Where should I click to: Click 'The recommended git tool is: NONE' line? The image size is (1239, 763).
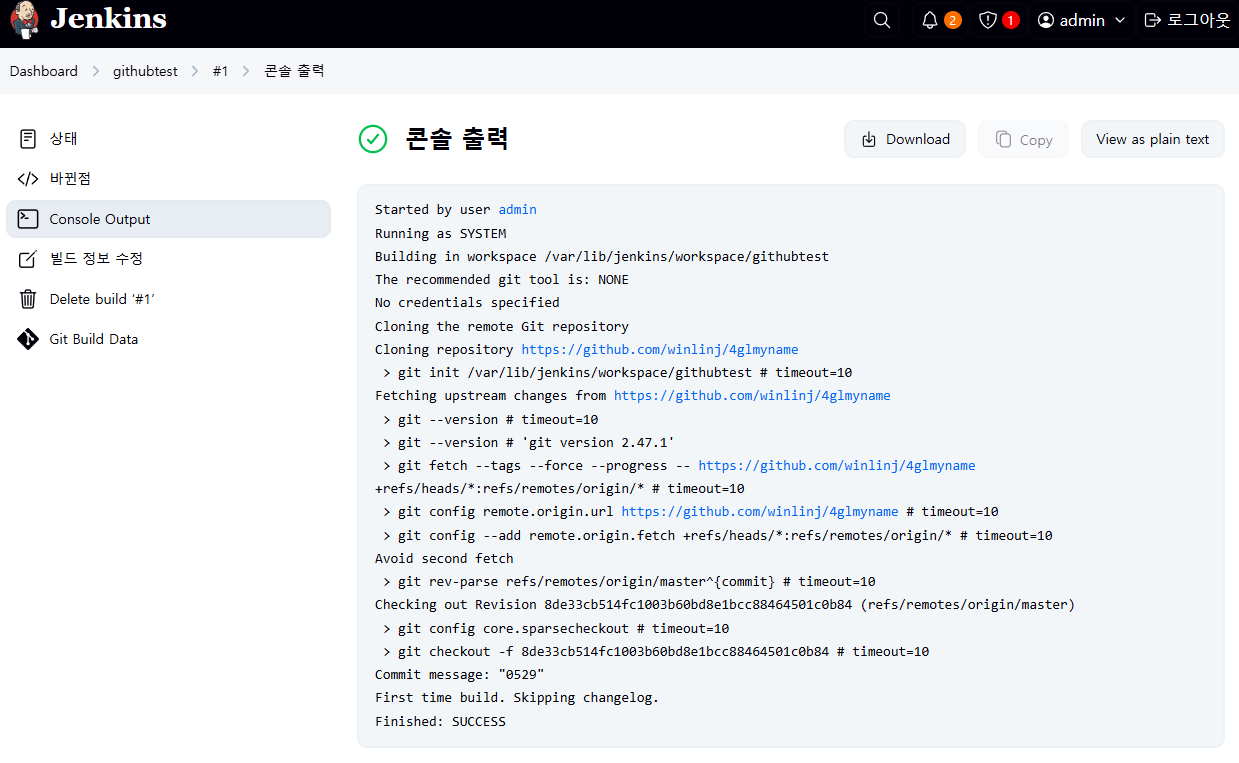click(x=502, y=279)
